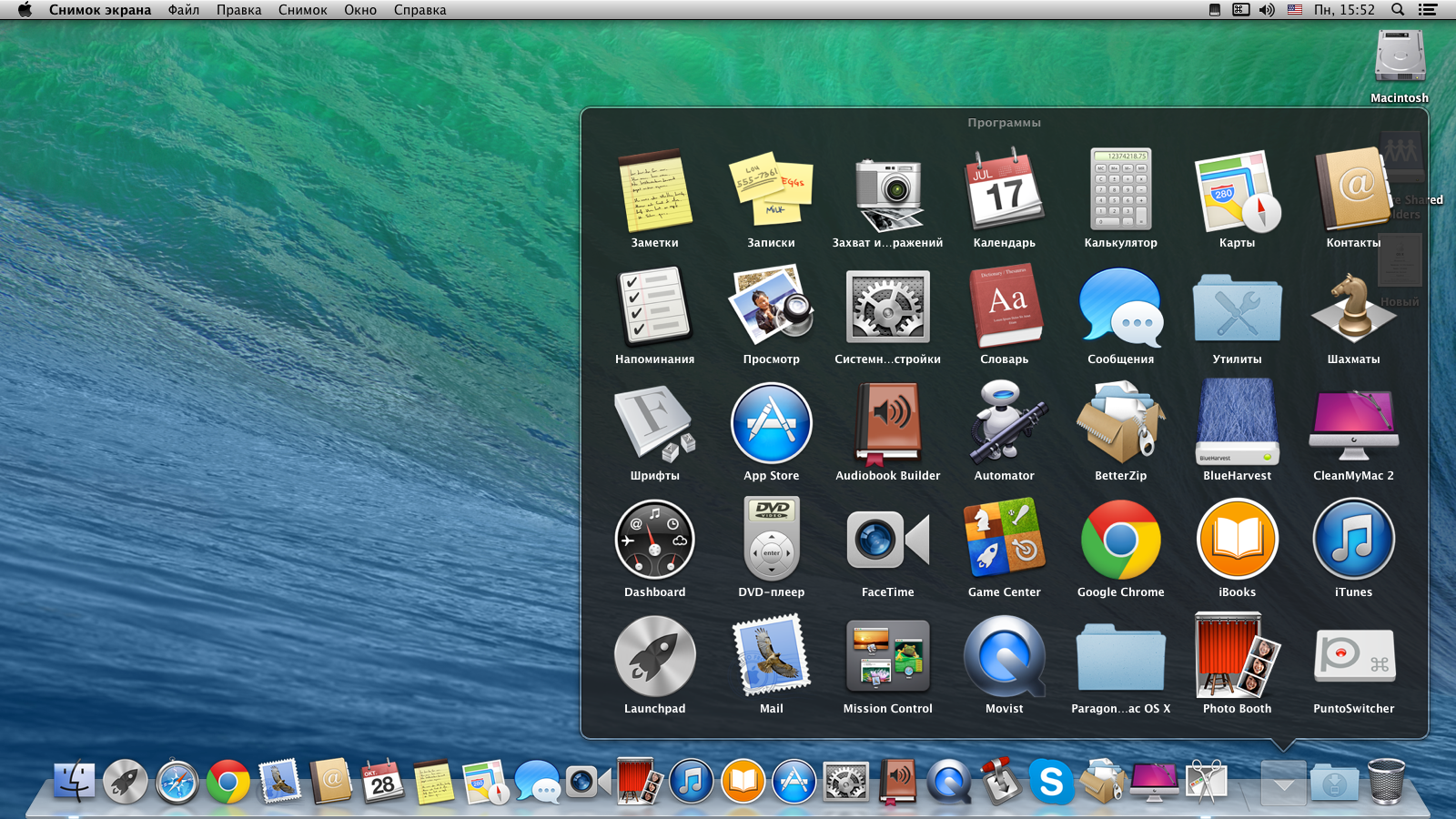Viewport: 1456px width, 819px height.
Task: Launch Сообщения in the Программы stack
Action: click(x=1121, y=307)
